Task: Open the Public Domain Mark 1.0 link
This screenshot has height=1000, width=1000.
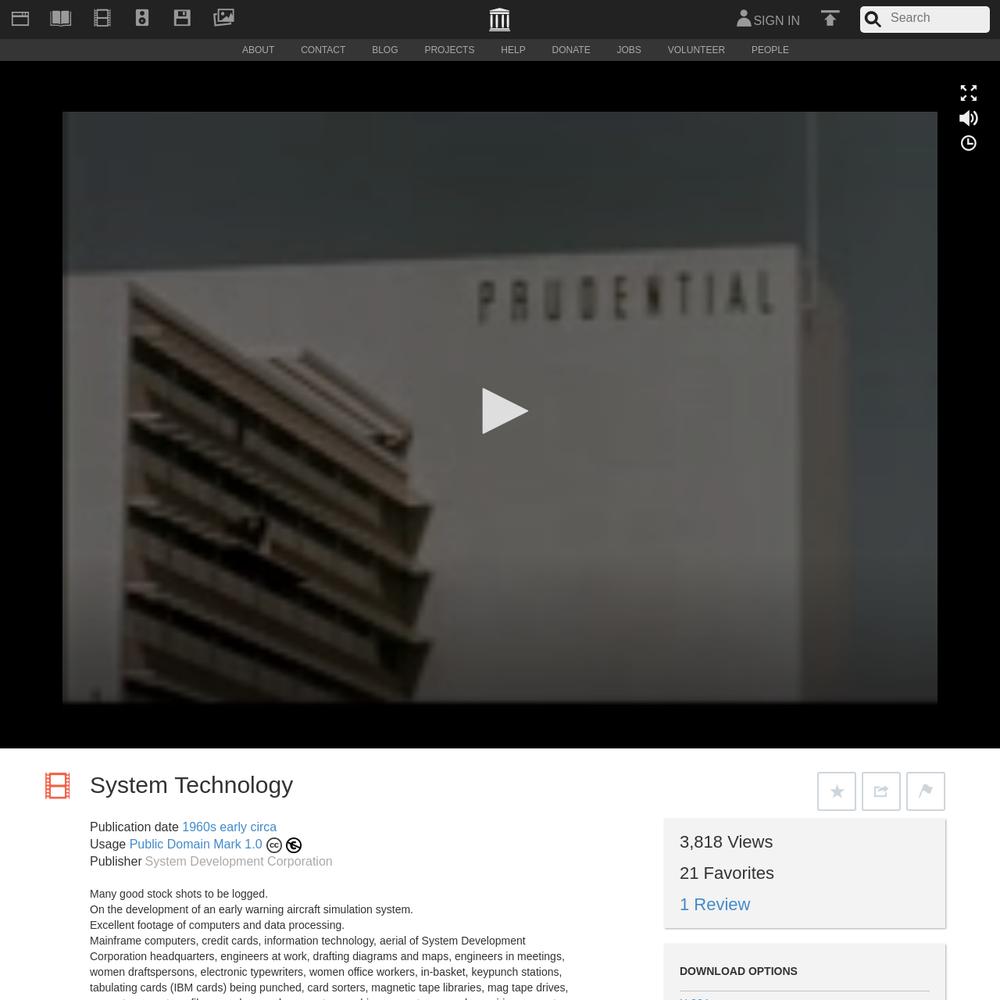Action: pyautogui.click(x=195, y=844)
